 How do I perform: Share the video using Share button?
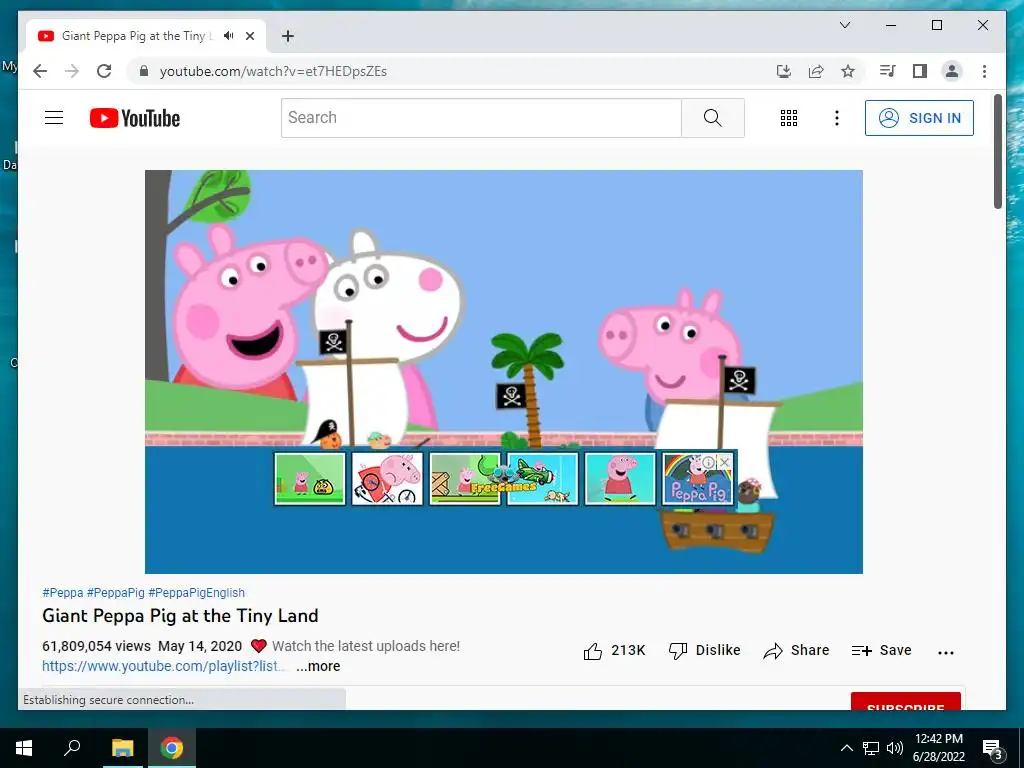click(x=796, y=650)
